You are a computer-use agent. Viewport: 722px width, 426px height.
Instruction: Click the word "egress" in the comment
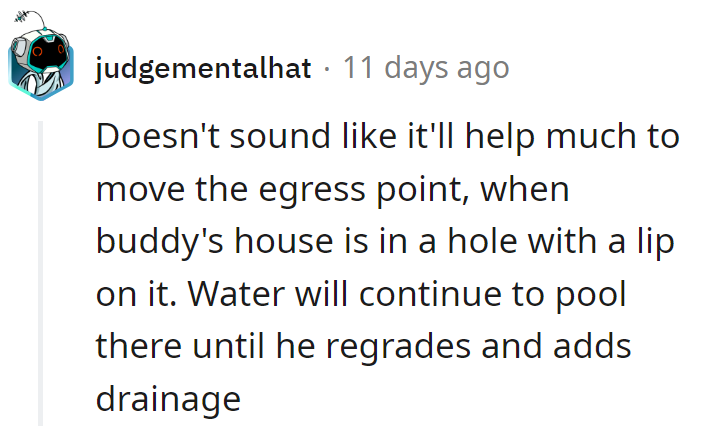[x=321, y=190]
